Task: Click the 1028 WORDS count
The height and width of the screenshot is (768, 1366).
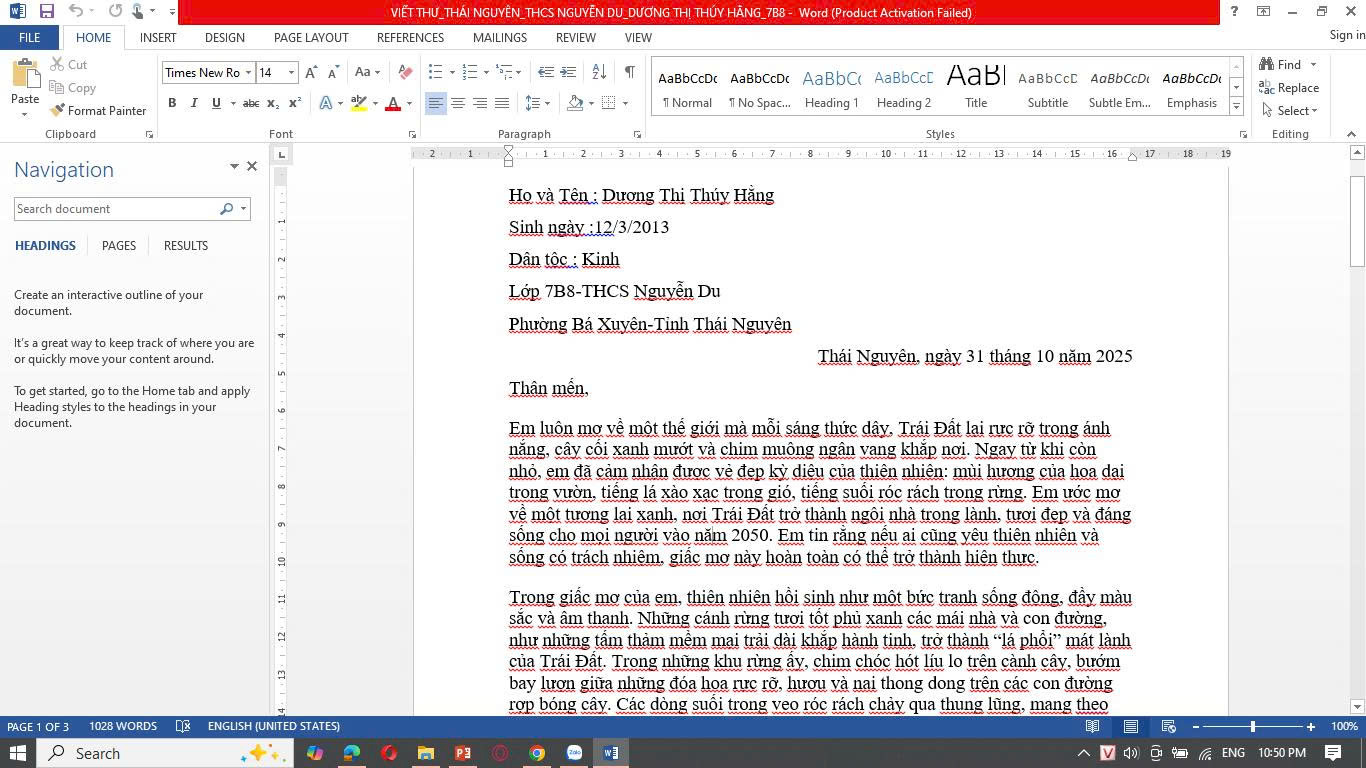Action: tap(123, 726)
